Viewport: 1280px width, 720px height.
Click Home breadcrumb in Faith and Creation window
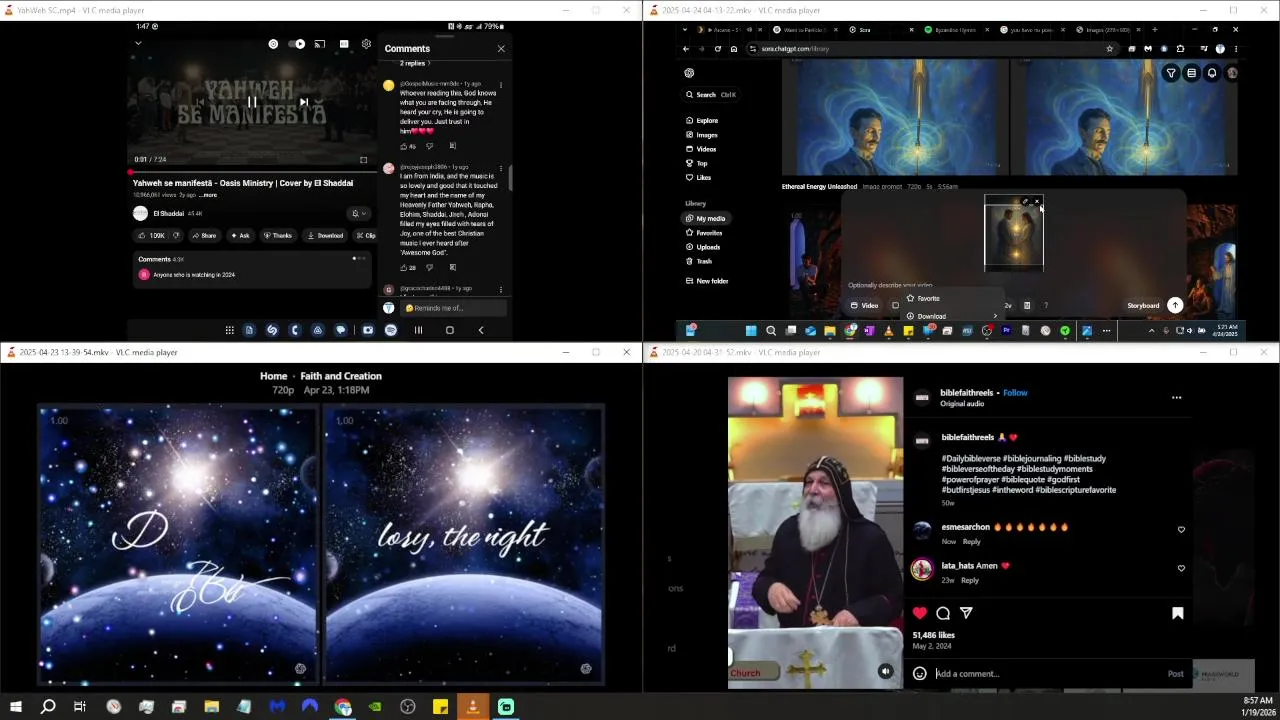(273, 376)
